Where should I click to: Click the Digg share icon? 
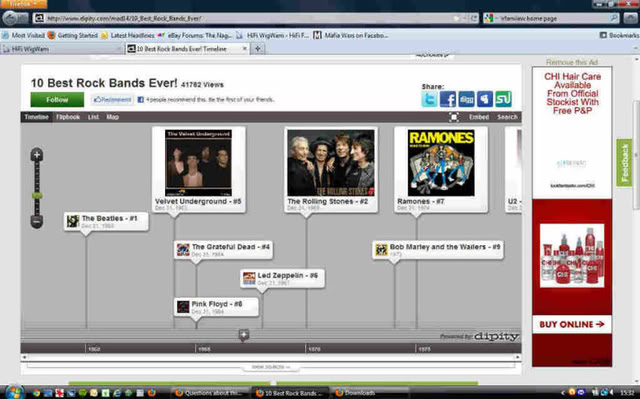click(x=466, y=99)
